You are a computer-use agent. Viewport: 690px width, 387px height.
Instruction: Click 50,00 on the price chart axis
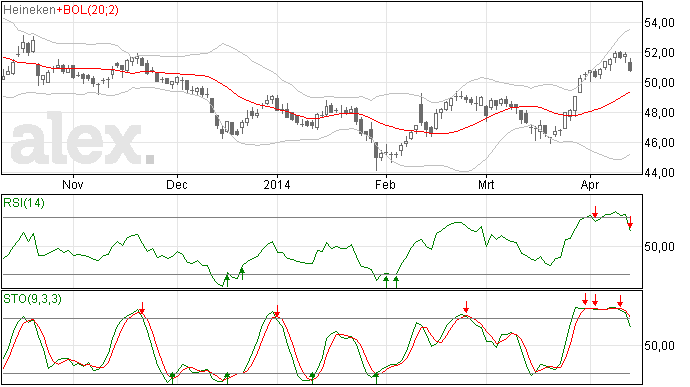click(x=659, y=83)
